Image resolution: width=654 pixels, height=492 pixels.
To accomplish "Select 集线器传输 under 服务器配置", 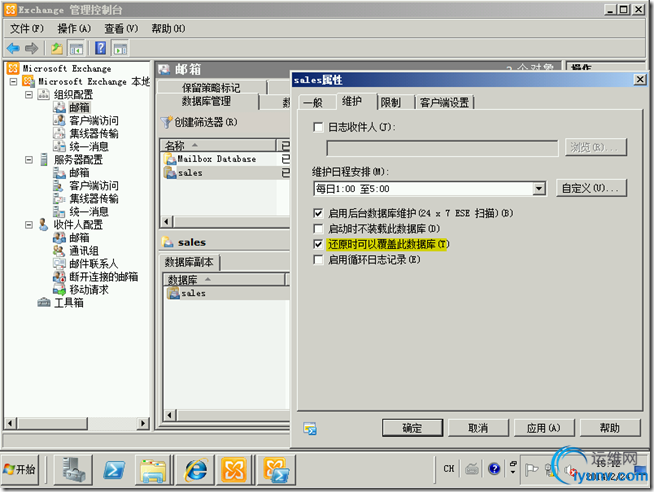I will [94, 198].
